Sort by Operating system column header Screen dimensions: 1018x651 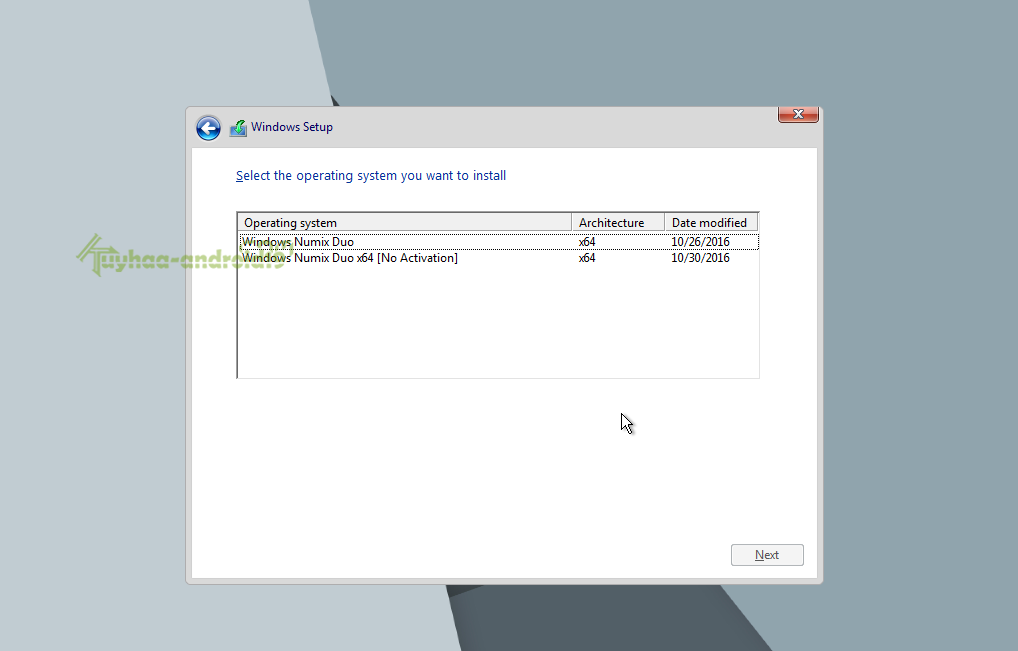(404, 223)
